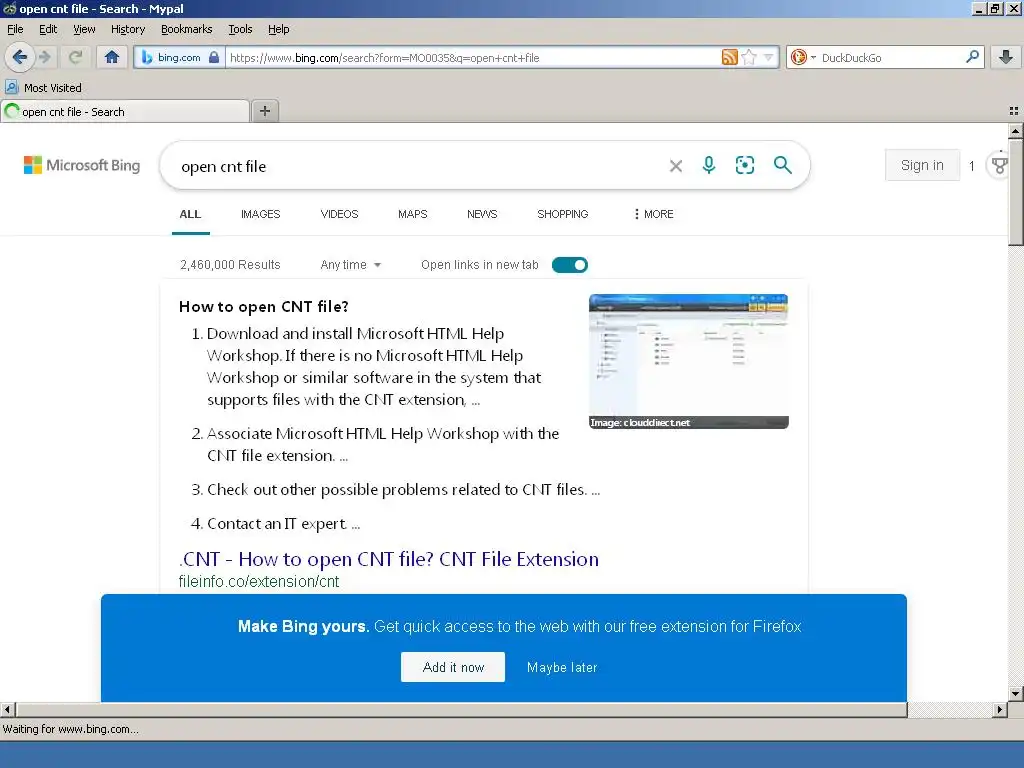
Task: Click the Add it now button
Action: (453, 667)
